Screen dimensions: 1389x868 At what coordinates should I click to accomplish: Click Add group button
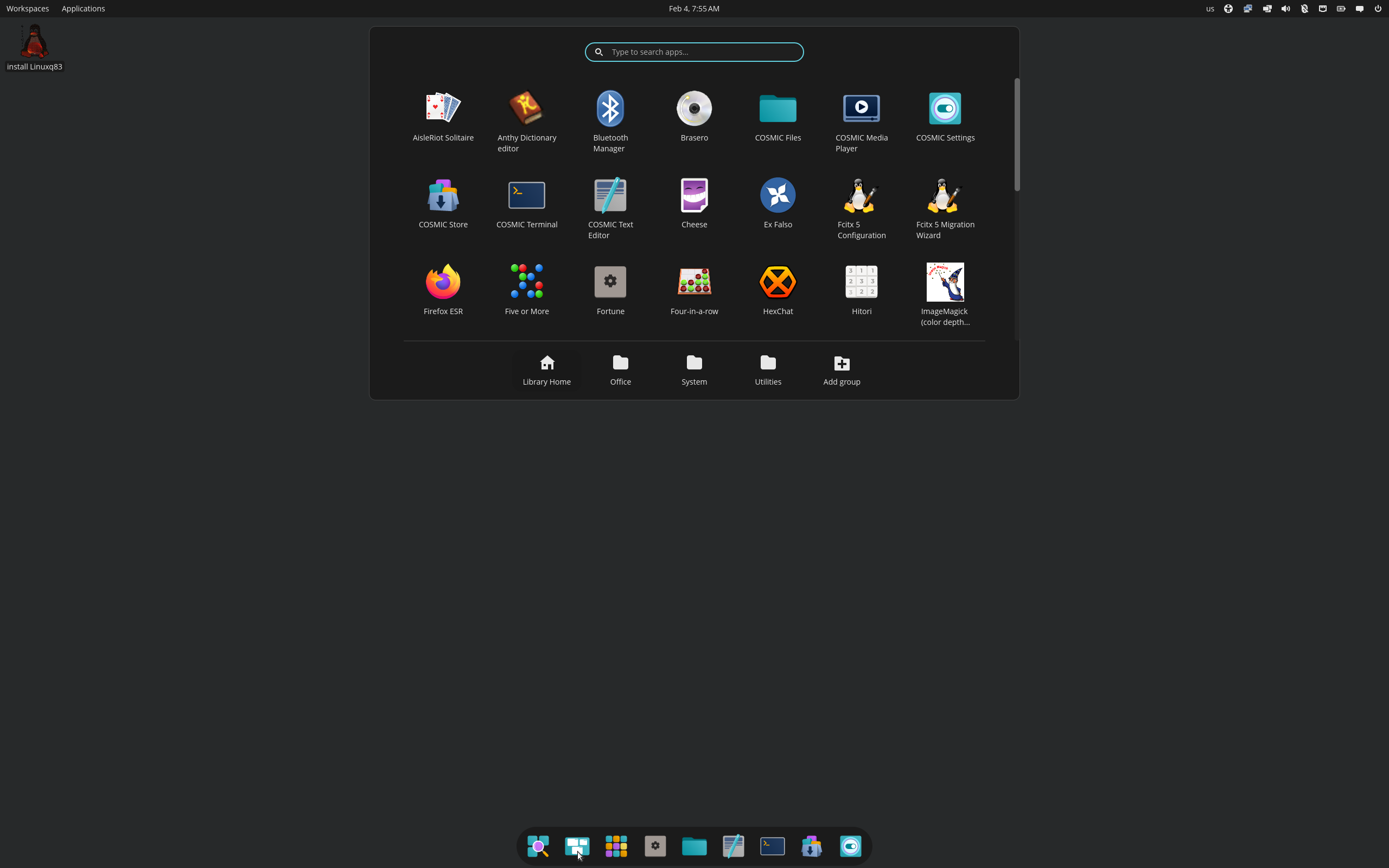(x=842, y=371)
